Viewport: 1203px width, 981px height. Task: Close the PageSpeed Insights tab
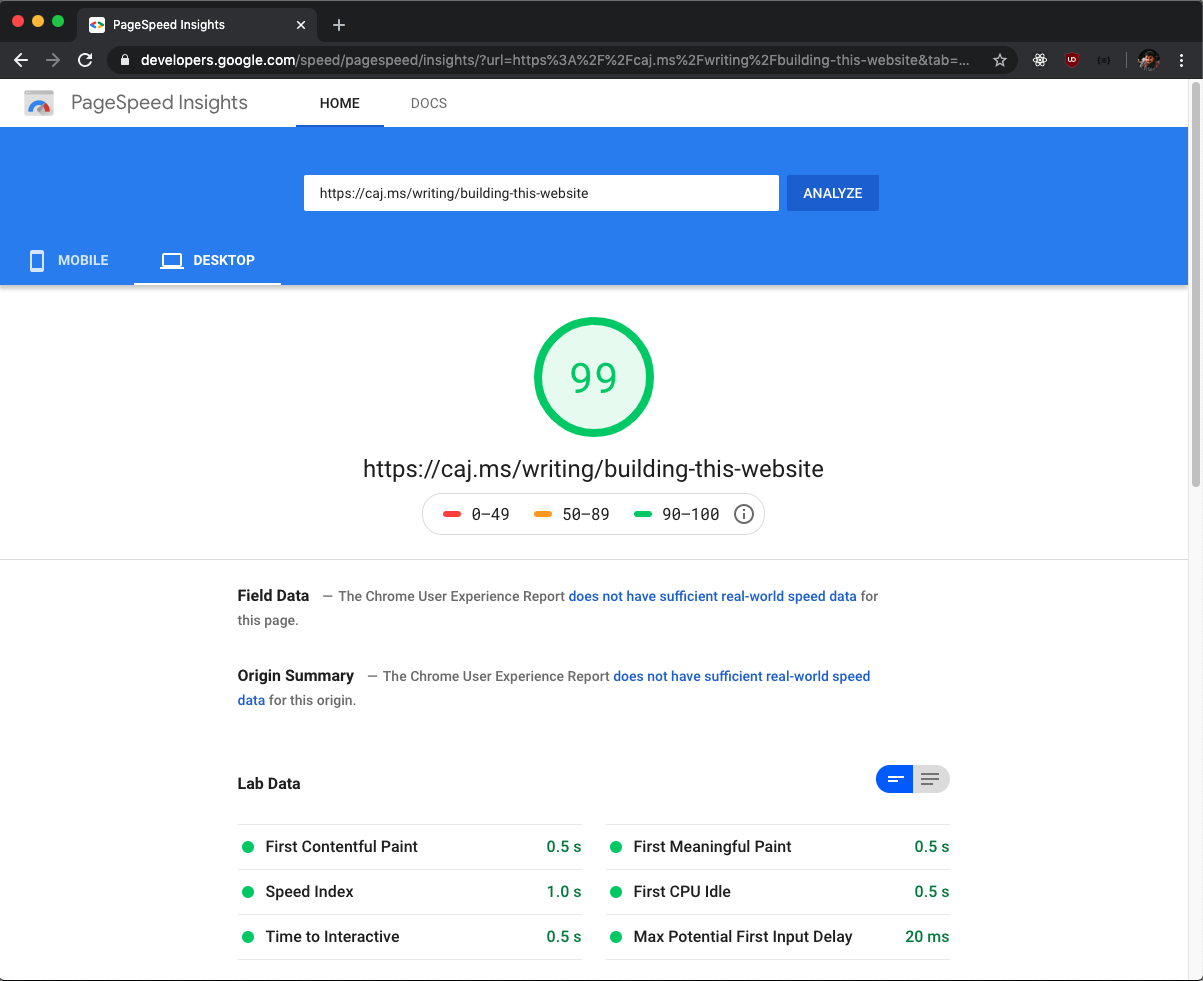pos(301,25)
